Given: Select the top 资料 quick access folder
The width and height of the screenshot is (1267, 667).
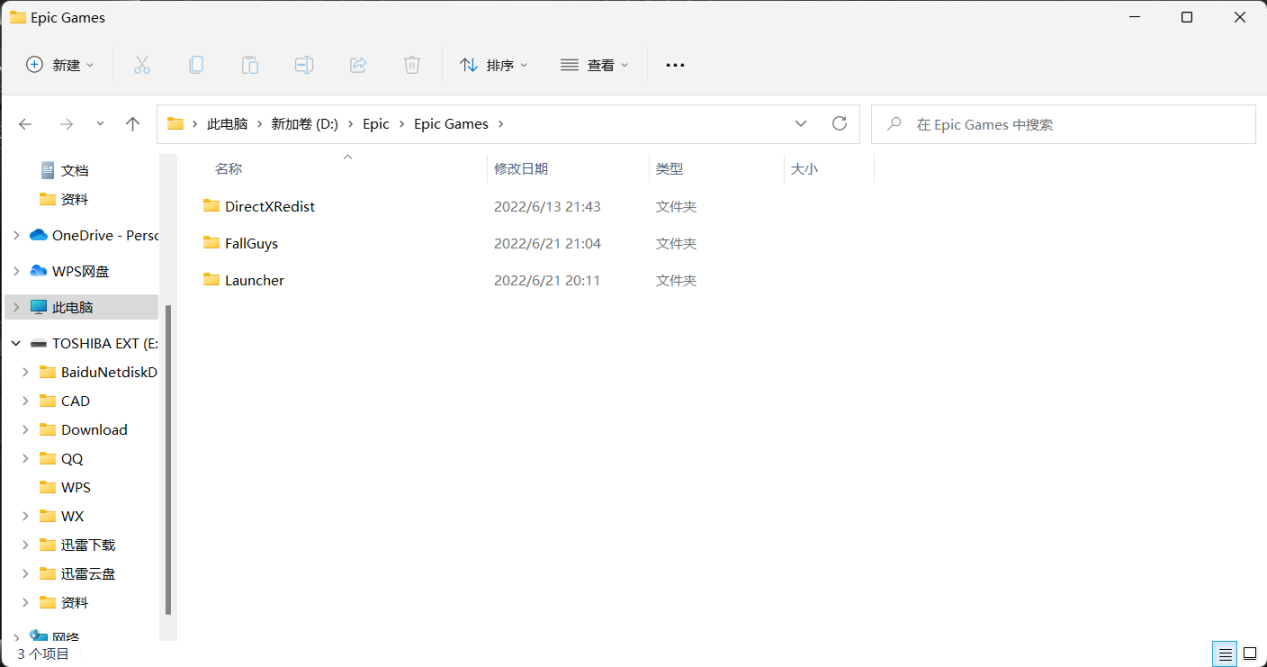Looking at the screenshot, I should (x=75, y=199).
